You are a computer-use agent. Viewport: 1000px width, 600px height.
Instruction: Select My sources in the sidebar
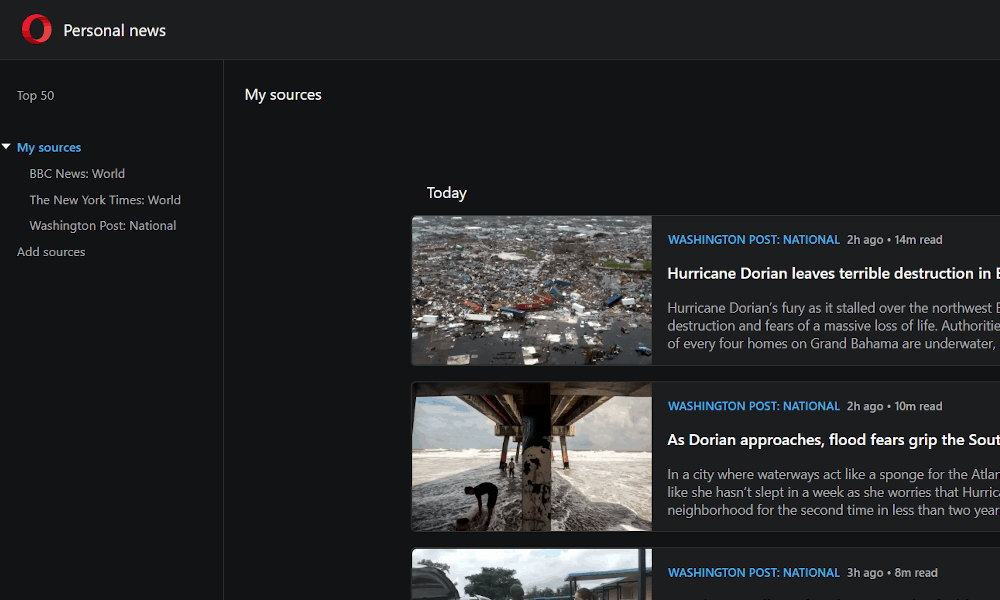(x=49, y=148)
